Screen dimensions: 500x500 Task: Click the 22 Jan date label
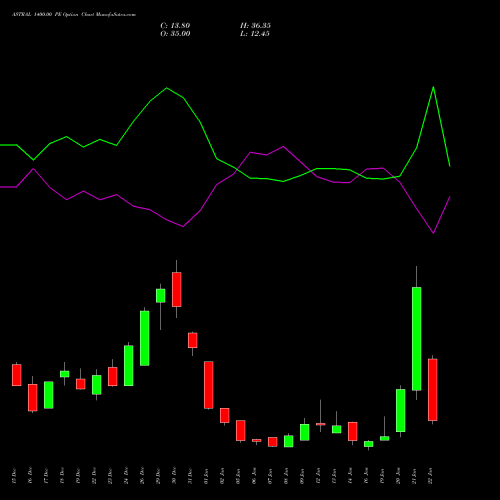pyautogui.click(x=430, y=476)
